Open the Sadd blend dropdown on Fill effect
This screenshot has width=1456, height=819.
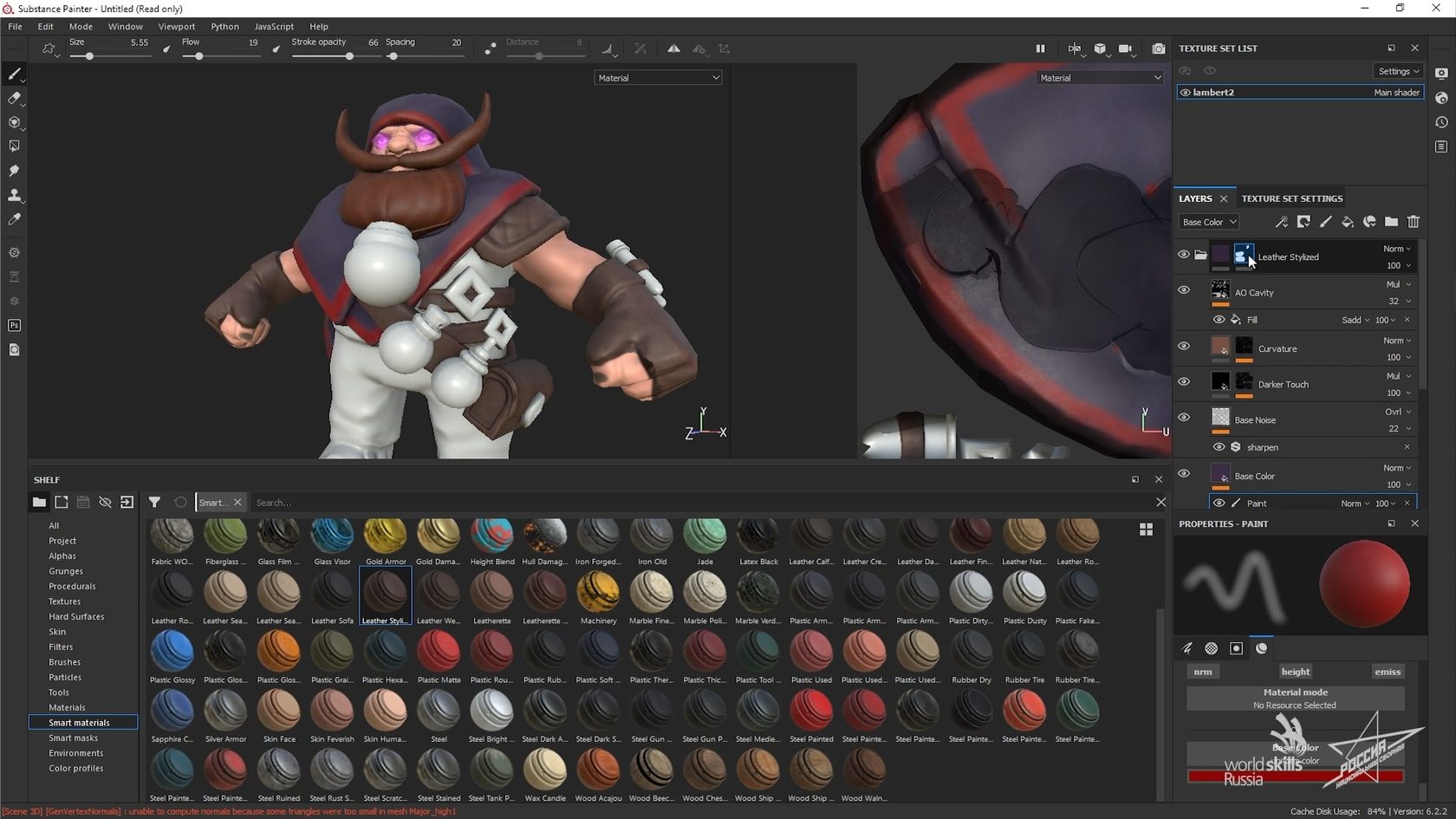point(1355,320)
